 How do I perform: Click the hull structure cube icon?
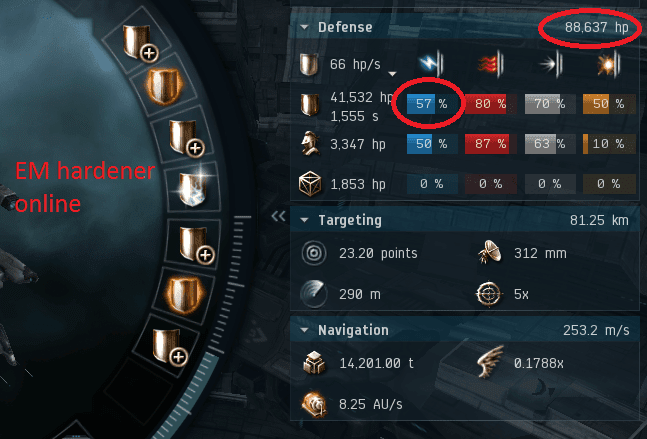click(310, 184)
